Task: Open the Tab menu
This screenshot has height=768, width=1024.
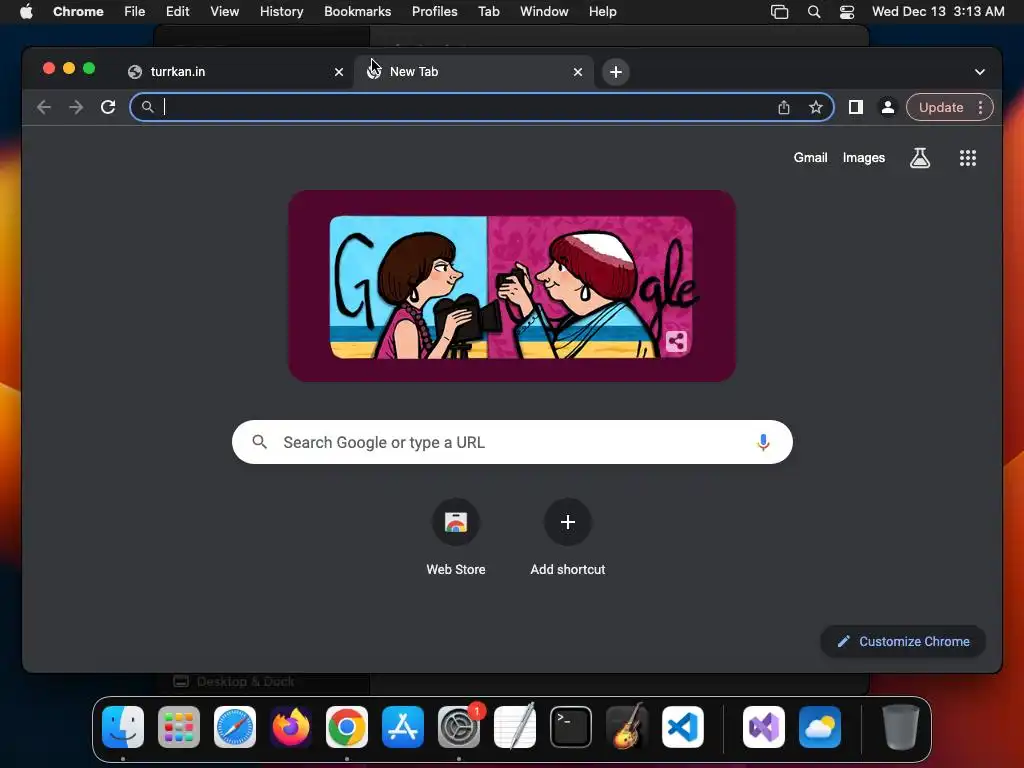Action: [x=488, y=12]
